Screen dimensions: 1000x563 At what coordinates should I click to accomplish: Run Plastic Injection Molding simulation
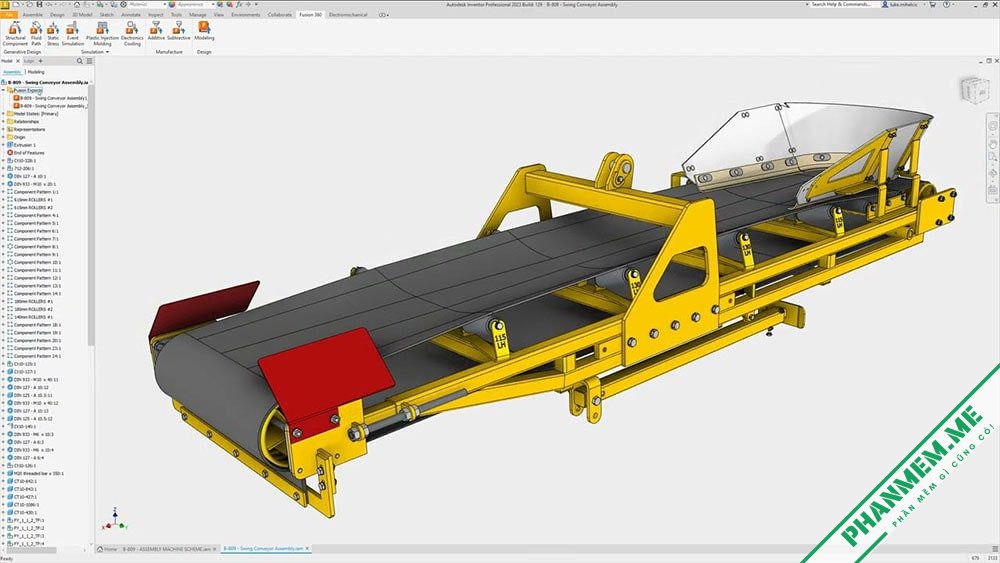(102, 33)
